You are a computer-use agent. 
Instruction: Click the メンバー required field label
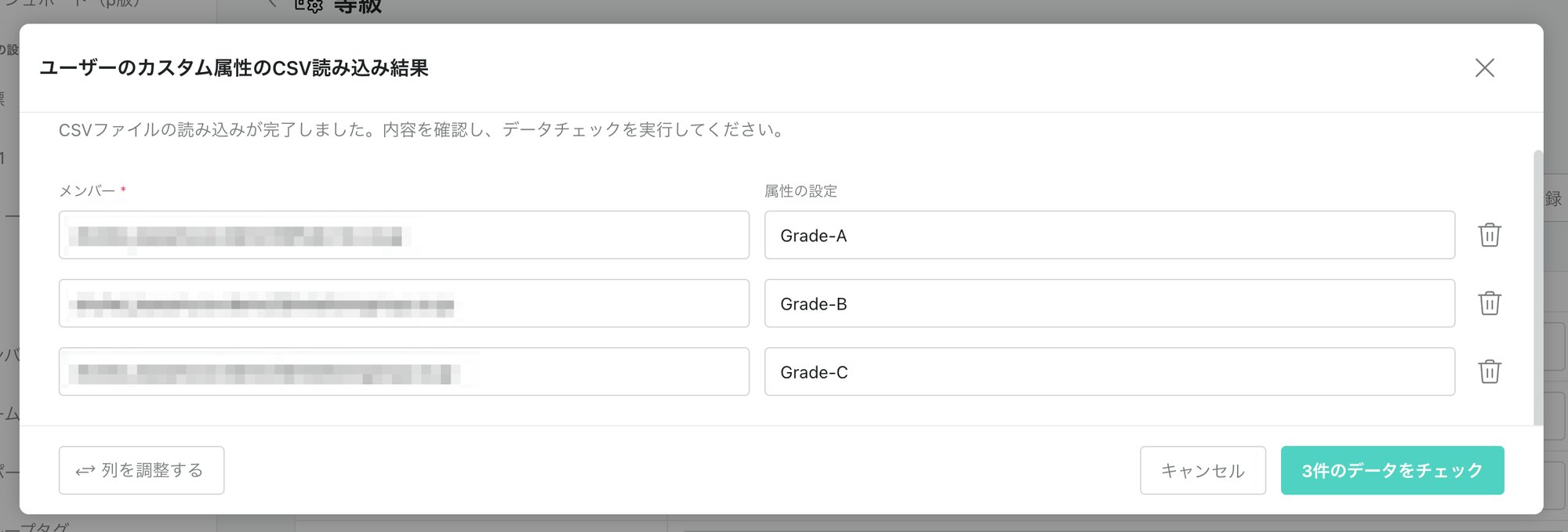click(x=87, y=191)
